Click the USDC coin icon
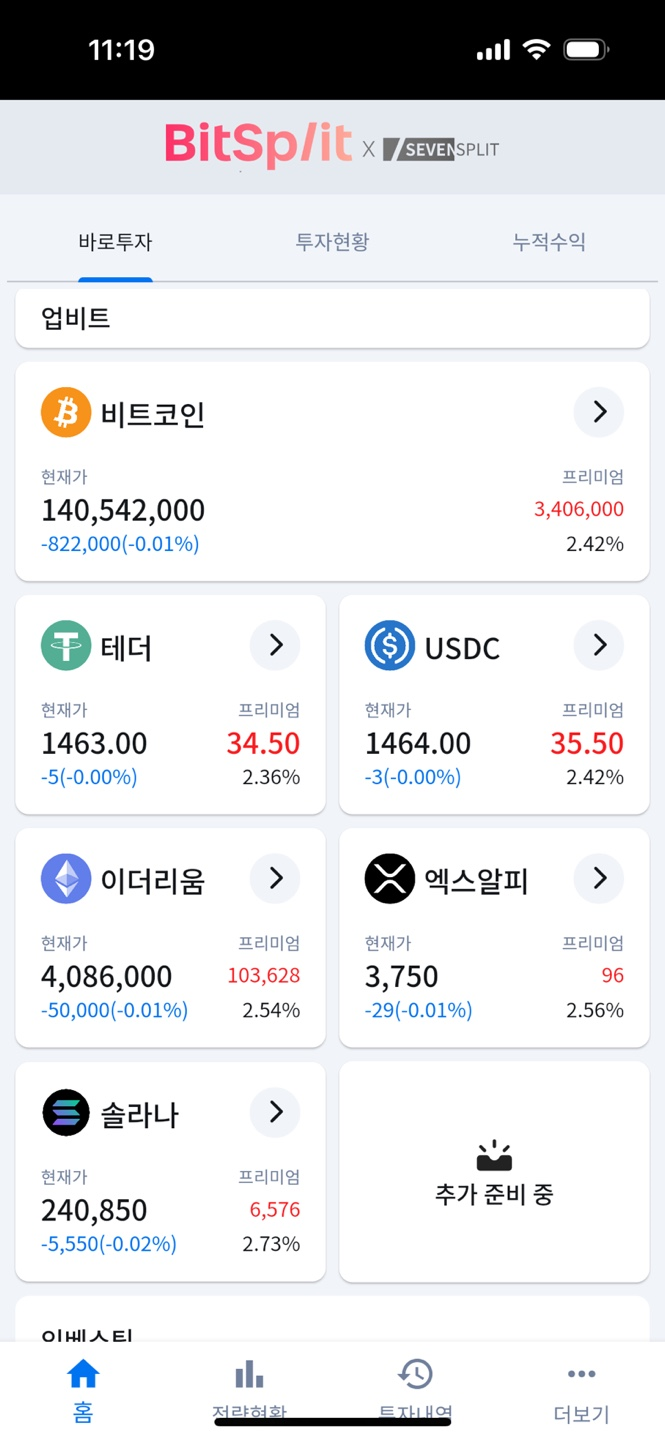The width and height of the screenshot is (665, 1440). point(389,645)
